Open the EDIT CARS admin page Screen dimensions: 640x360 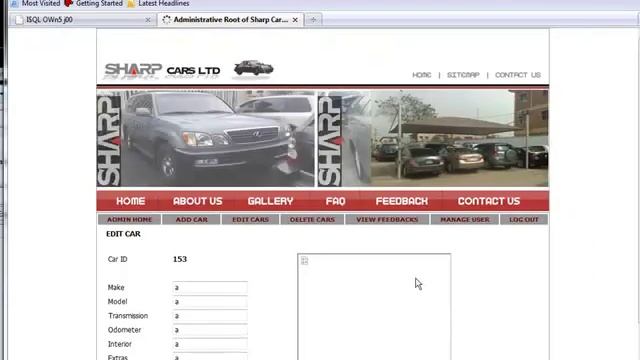pos(251,220)
